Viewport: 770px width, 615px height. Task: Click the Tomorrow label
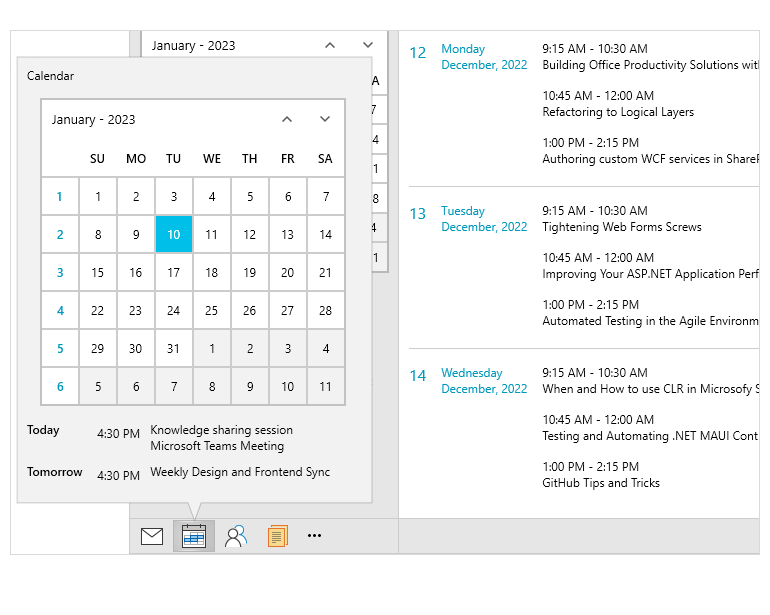point(55,472)
